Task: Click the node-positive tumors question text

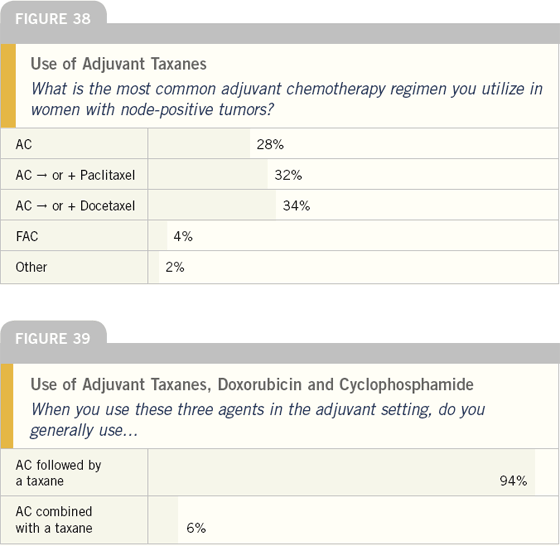Action: coord(286,99)
